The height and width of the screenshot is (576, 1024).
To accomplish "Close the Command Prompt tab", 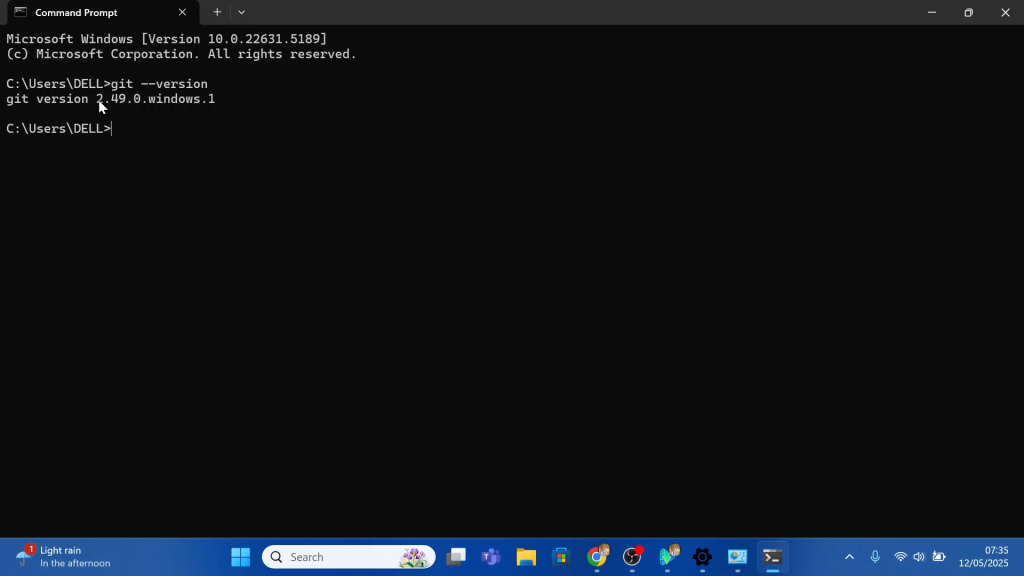I will pyautogui.click(x=182, y=12).
